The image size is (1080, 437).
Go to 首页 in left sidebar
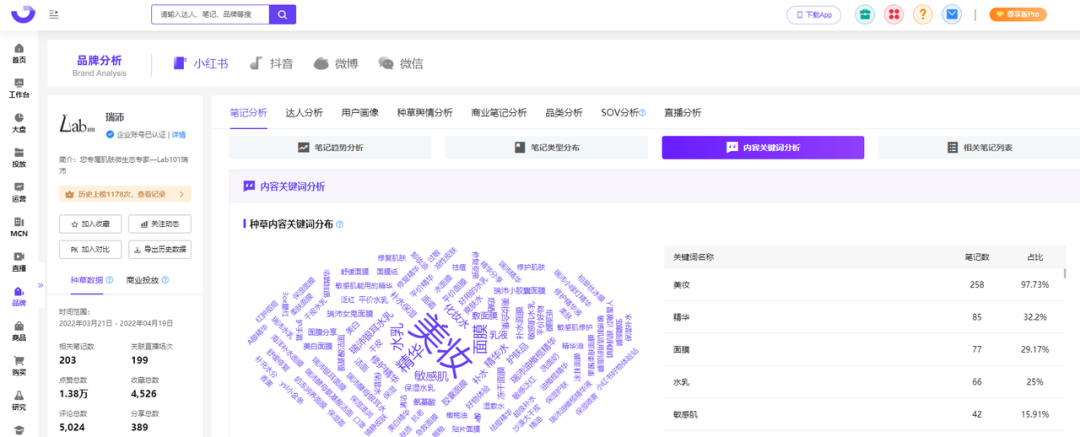19,53
